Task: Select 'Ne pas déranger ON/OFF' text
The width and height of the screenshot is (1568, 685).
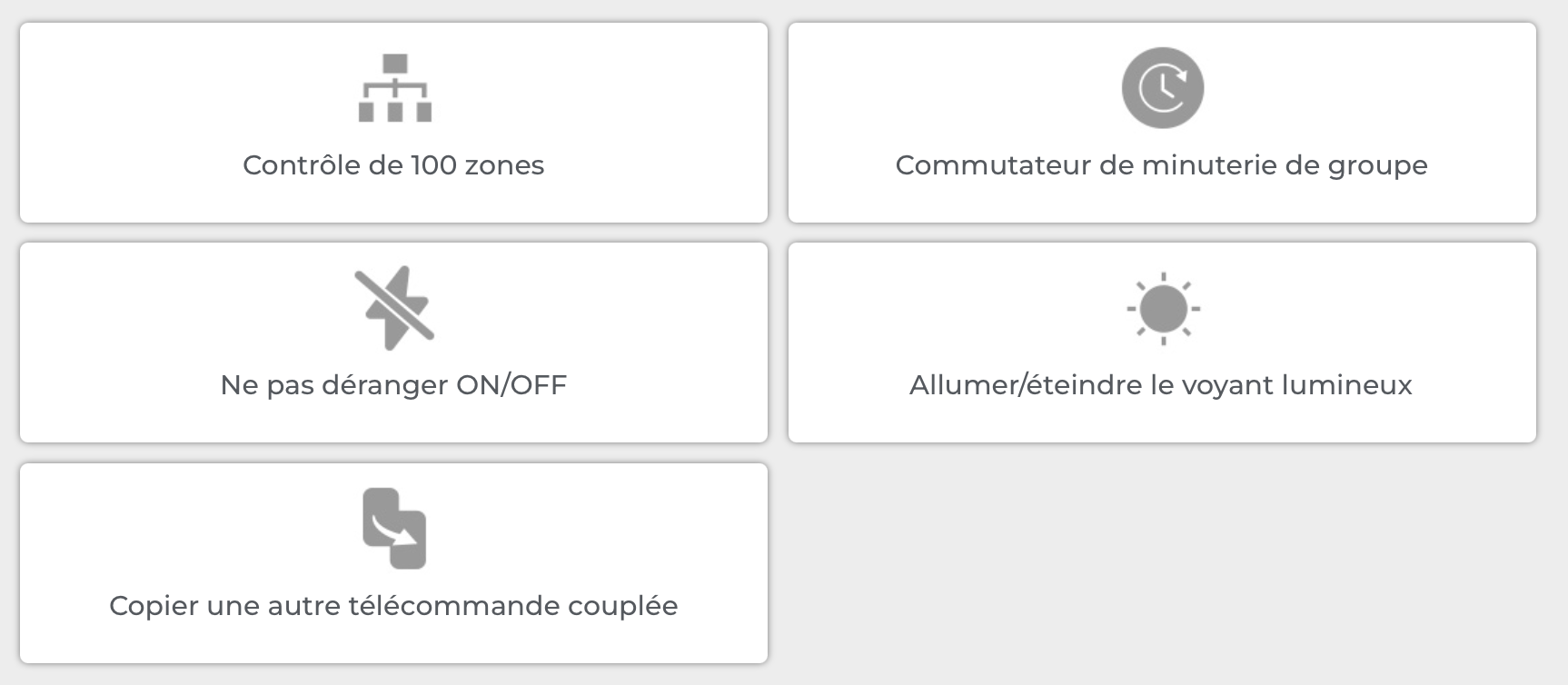Action: pyautogui.click(x=393, y=385)
